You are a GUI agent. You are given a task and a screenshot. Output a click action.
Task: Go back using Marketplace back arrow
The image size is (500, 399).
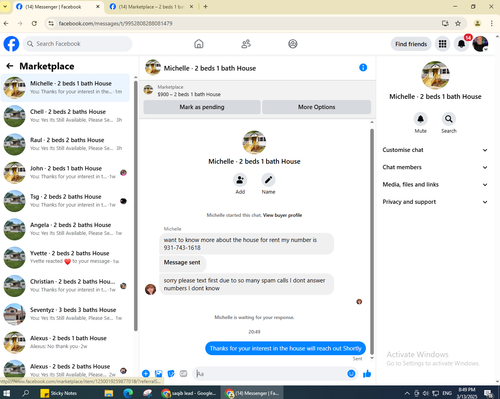coord(10,66)
